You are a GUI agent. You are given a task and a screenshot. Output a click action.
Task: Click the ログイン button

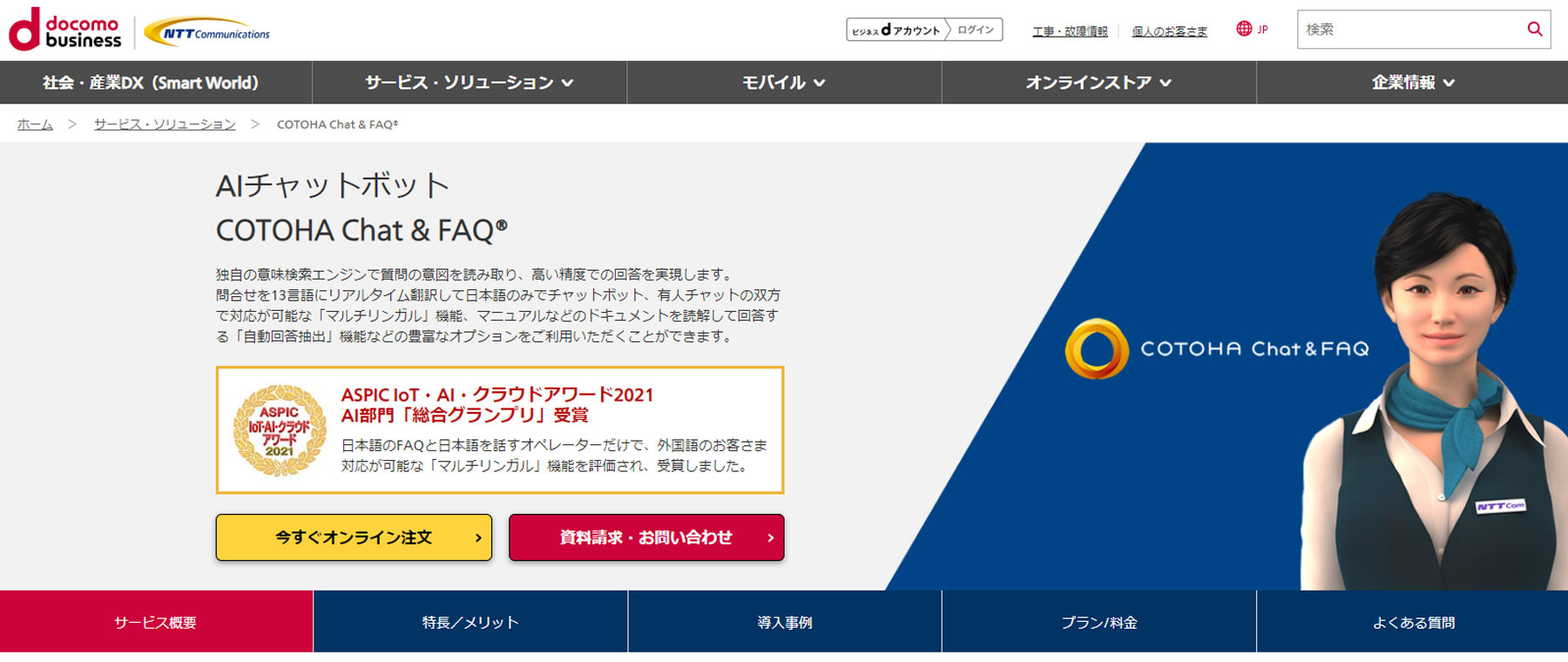coord(976,30)
